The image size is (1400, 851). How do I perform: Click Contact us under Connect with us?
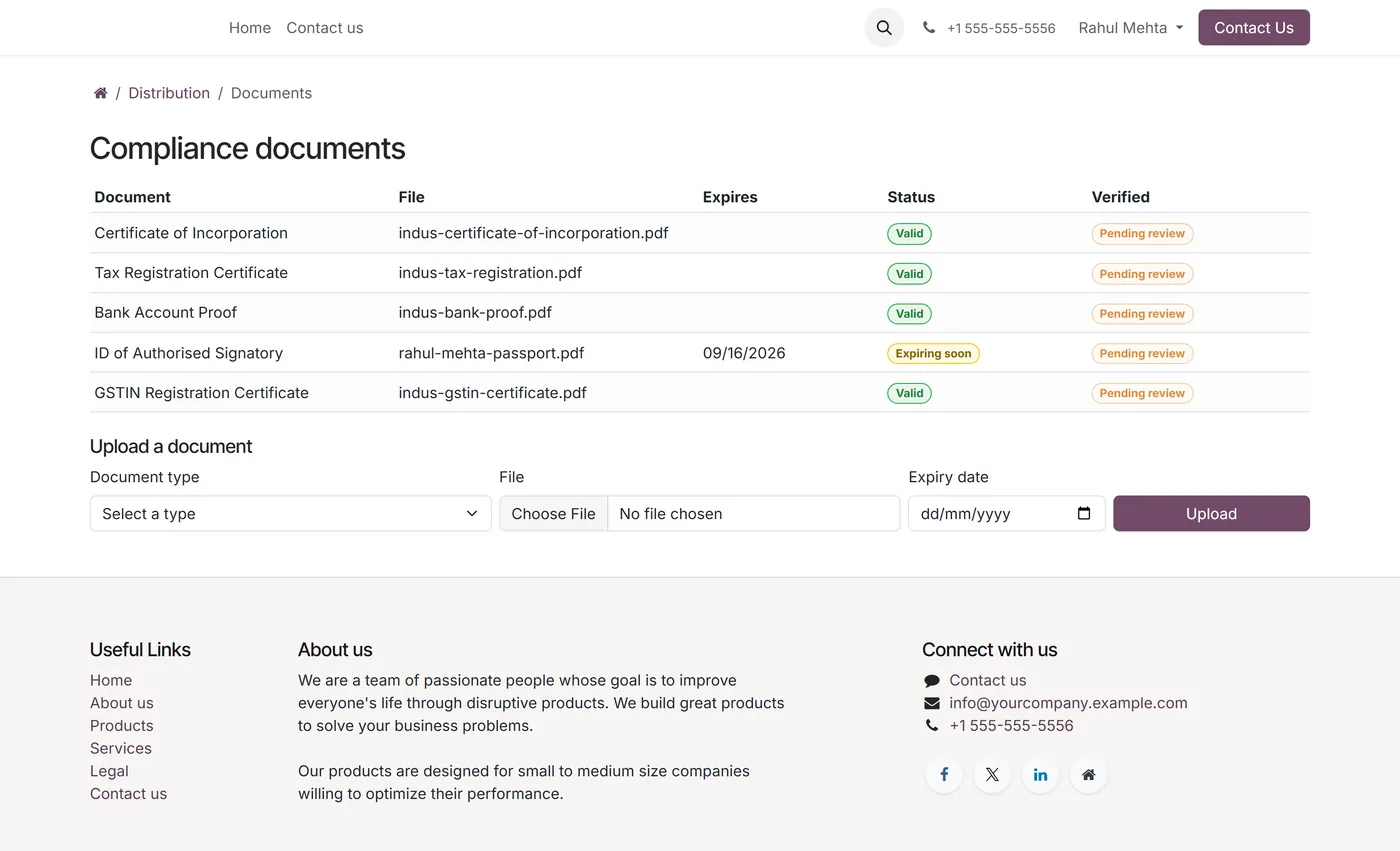coord(988,680)
